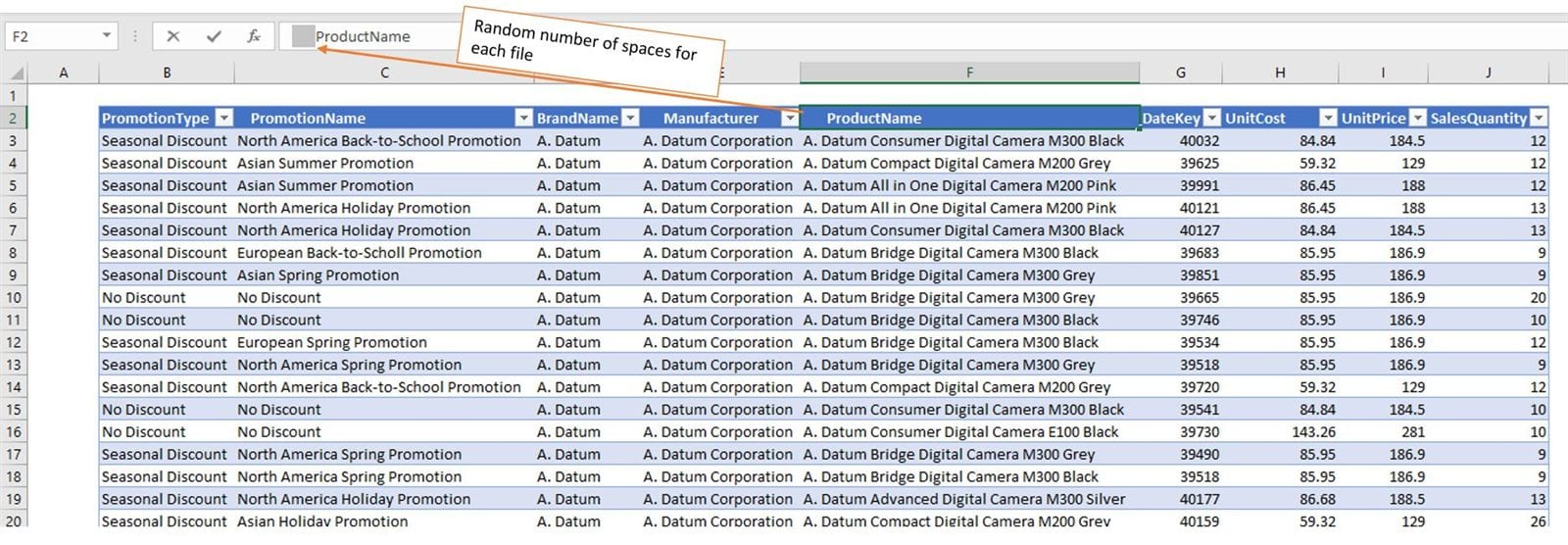Click 'North America Holiday Promotion' in row 19
1568x545 pixels.
pyautogui.click(x=354, y=499)
